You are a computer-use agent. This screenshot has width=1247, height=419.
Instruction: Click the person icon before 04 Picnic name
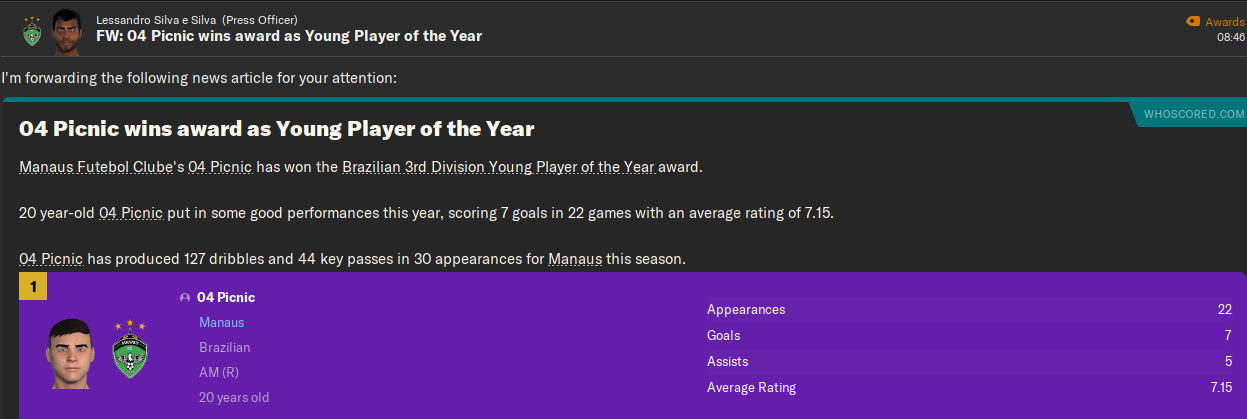pos(185,298)
